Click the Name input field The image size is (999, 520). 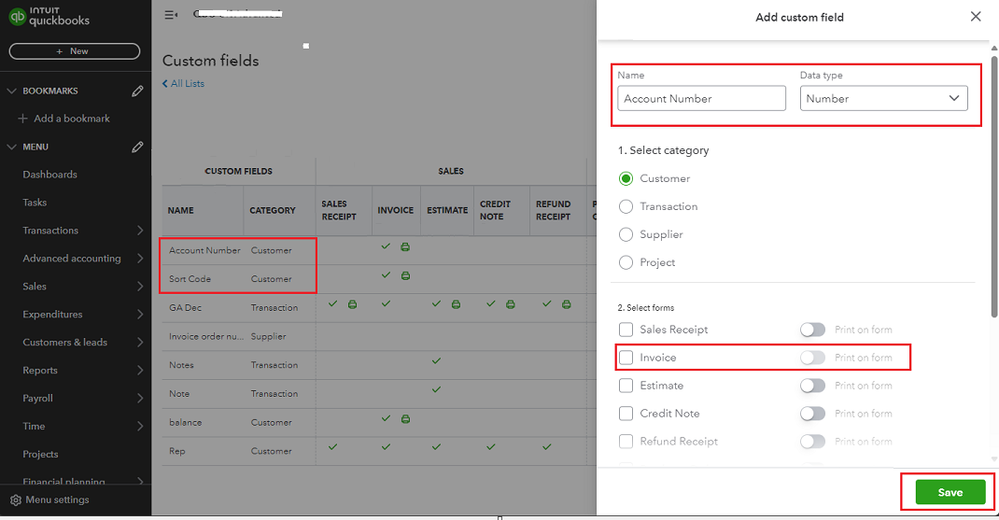pos(701,98)
